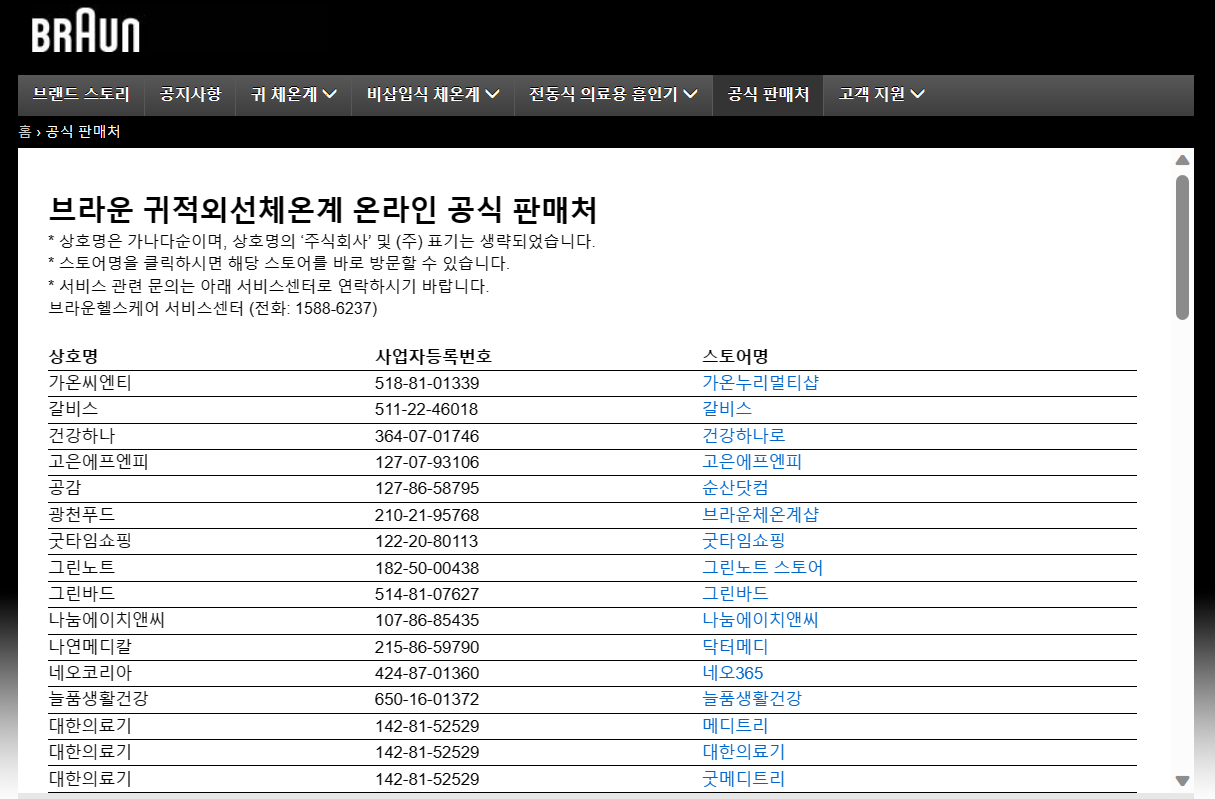Viewport: 1215px width, 799px height.
Task: Expand the 고객 지원 dropdown menu
Action: pyautogui.click(x=881, y=95)
